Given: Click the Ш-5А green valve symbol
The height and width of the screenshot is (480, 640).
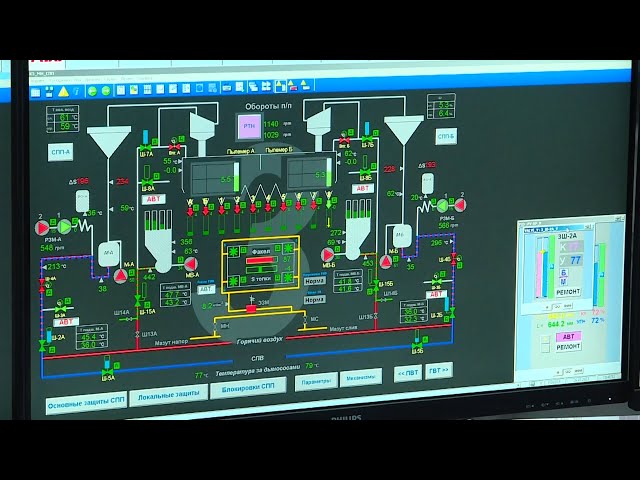Looking at the screenshot, I should [x=107, y=372].
